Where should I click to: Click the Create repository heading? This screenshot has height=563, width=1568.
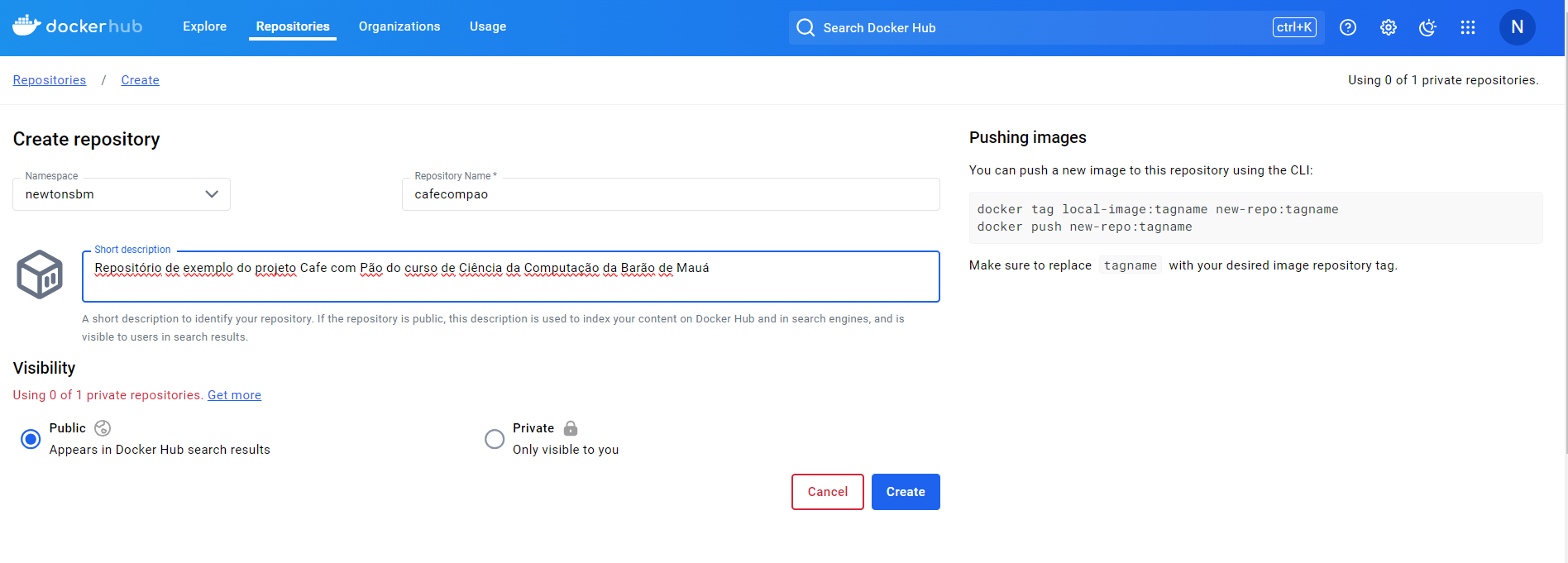pyautogui.click(x=87, y=139)
